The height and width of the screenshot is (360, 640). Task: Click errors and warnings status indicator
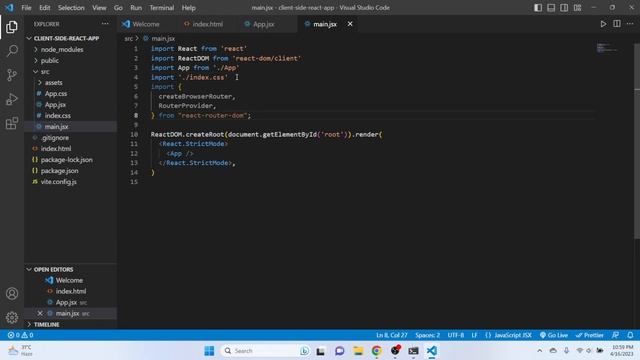[20, 335]
